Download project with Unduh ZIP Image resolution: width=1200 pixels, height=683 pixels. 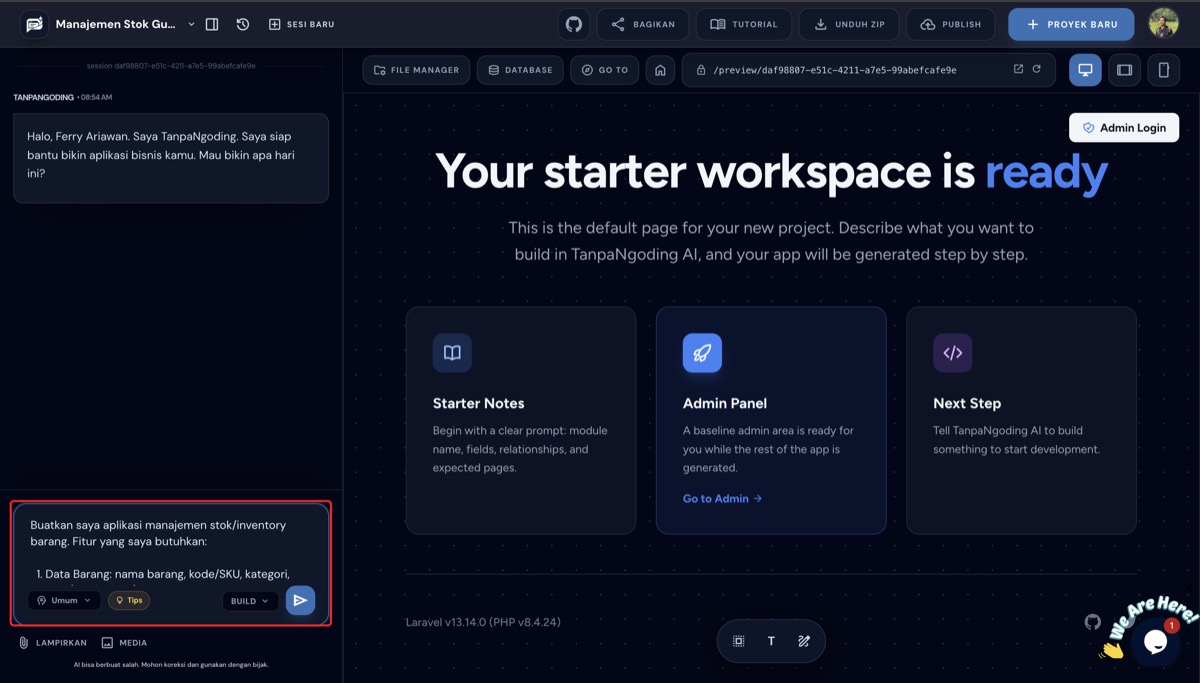(849, 24)
